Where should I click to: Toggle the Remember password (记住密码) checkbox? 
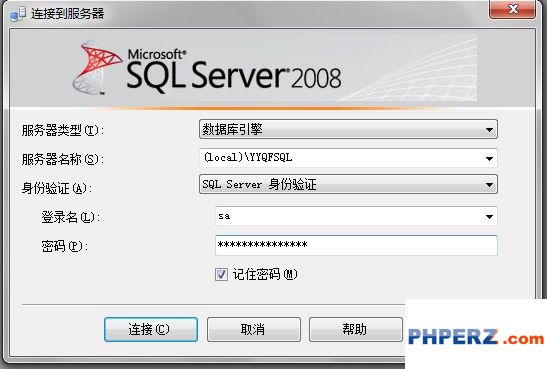coord(221,274)
